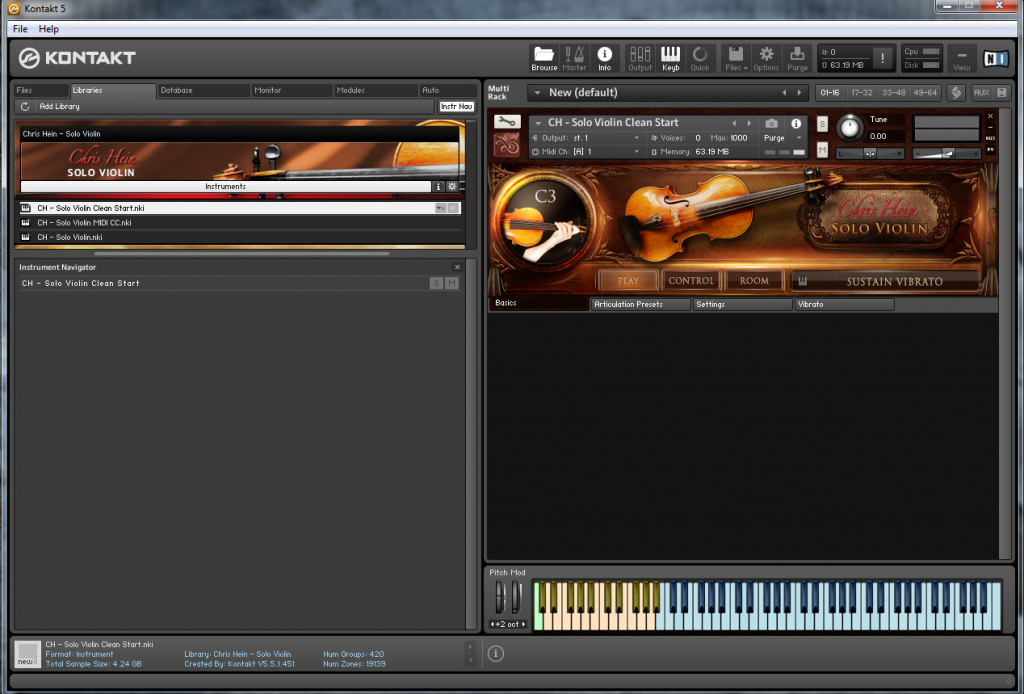Solo the instrument with S button
The height and width of the screenshot is (694, 1024).
[x=822, y=123]
